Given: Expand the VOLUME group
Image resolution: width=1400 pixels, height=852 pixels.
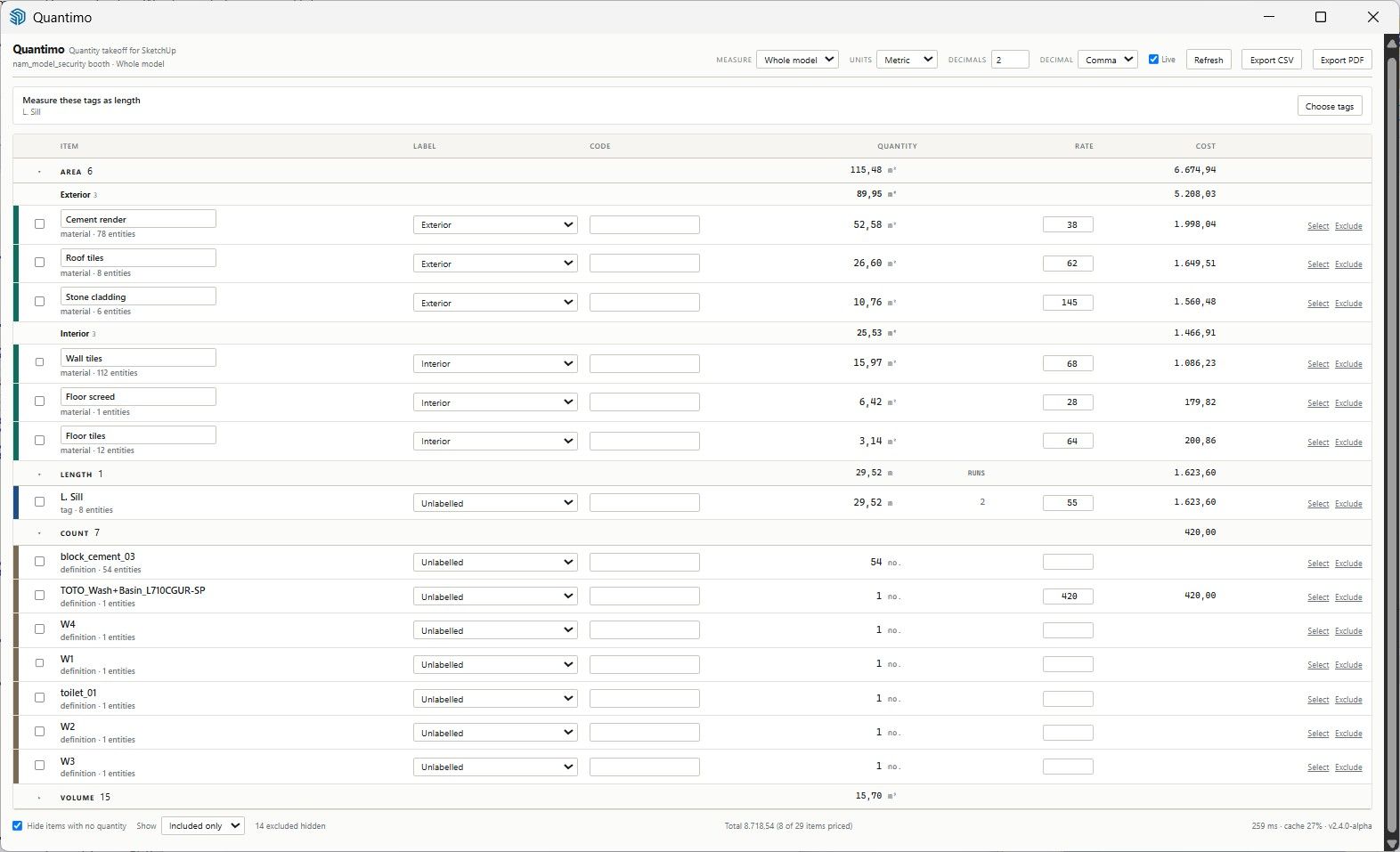Looking at the screenshot, I should [39, 798].
